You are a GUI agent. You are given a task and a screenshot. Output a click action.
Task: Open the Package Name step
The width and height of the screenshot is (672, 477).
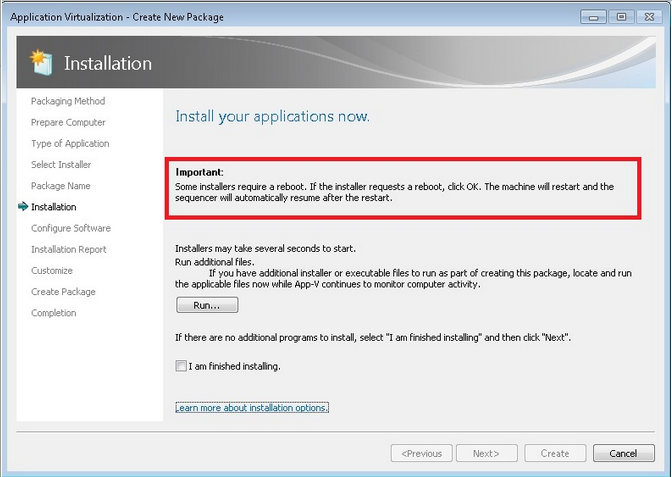[x=60, y=186]
